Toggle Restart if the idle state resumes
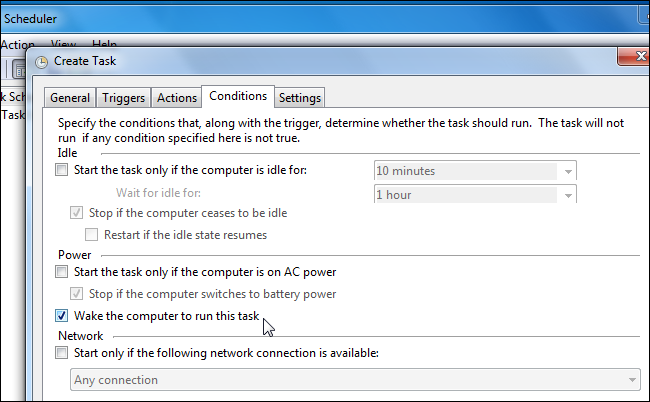The height and width of the screenshot is (402, 650). [91, 235]
